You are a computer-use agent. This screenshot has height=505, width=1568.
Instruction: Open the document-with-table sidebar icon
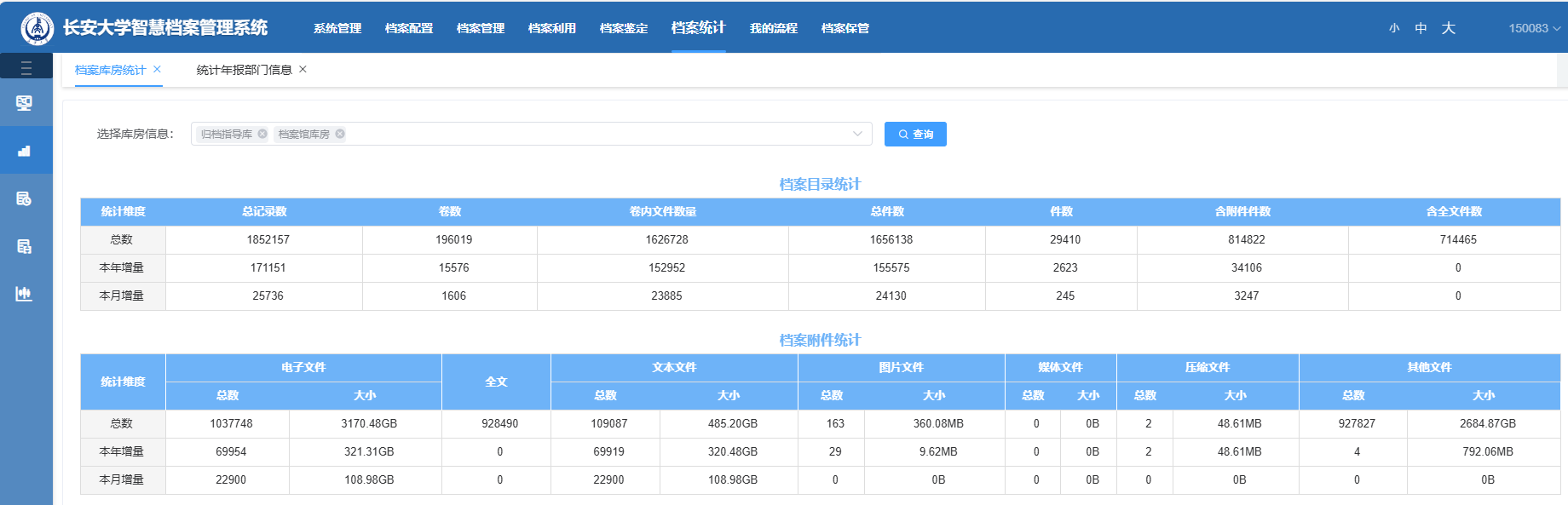pos(24,246)
